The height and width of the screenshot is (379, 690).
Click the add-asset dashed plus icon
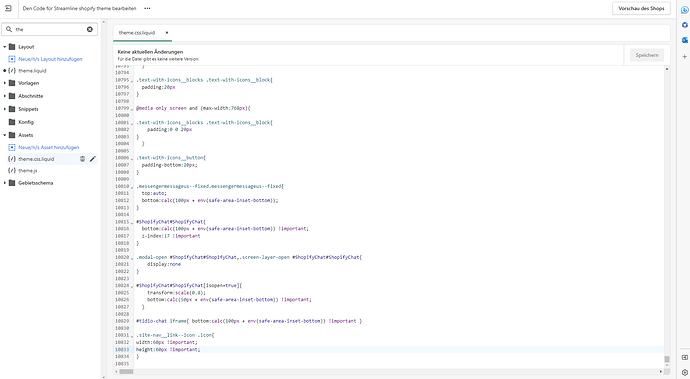(x=12, y=147)
